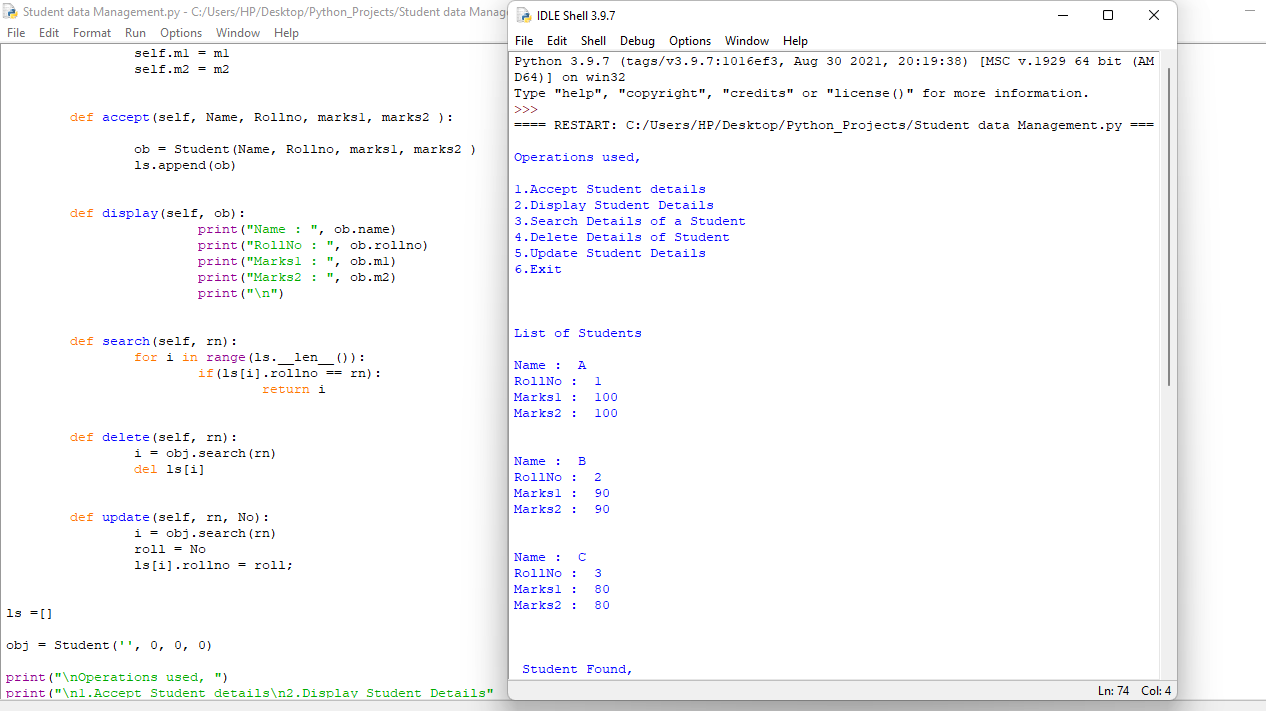Click the 'Col: 4' status indicator
This screenshot has height=711, width=1266.
point(1157,691)
